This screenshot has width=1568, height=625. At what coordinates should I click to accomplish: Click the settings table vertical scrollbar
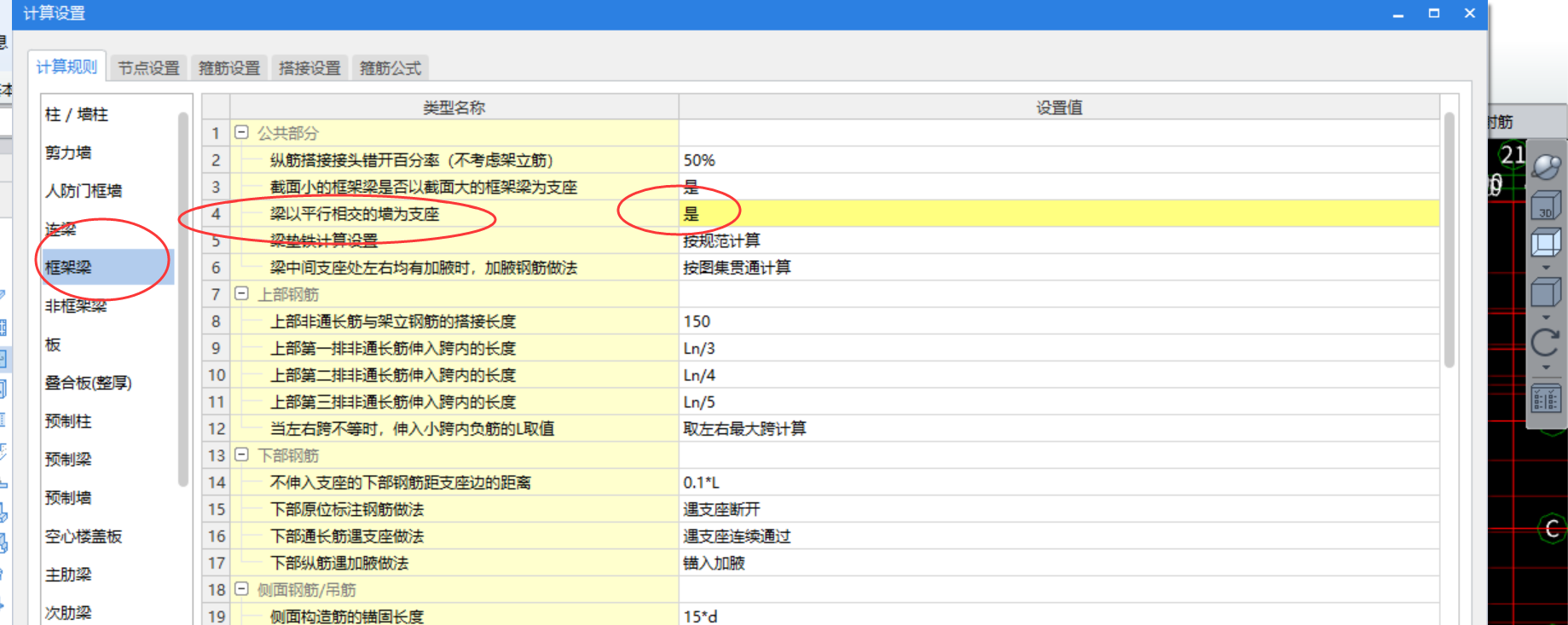point(1449,240)
